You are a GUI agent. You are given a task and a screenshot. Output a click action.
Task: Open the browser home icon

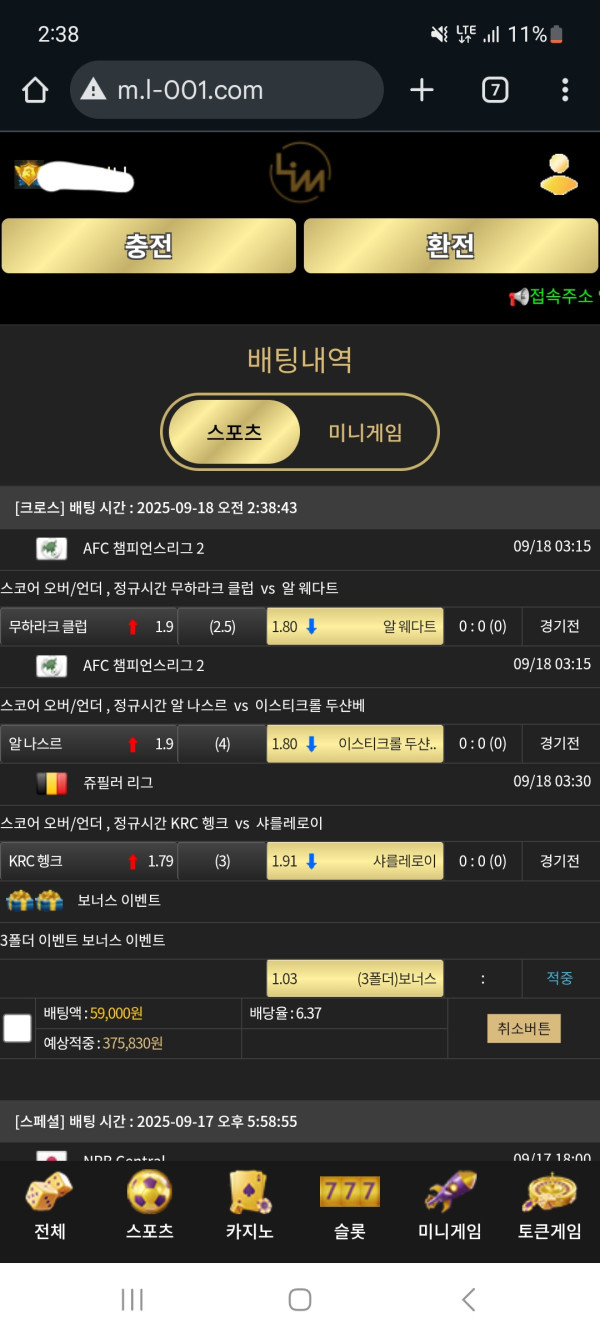tap(35, 91)
